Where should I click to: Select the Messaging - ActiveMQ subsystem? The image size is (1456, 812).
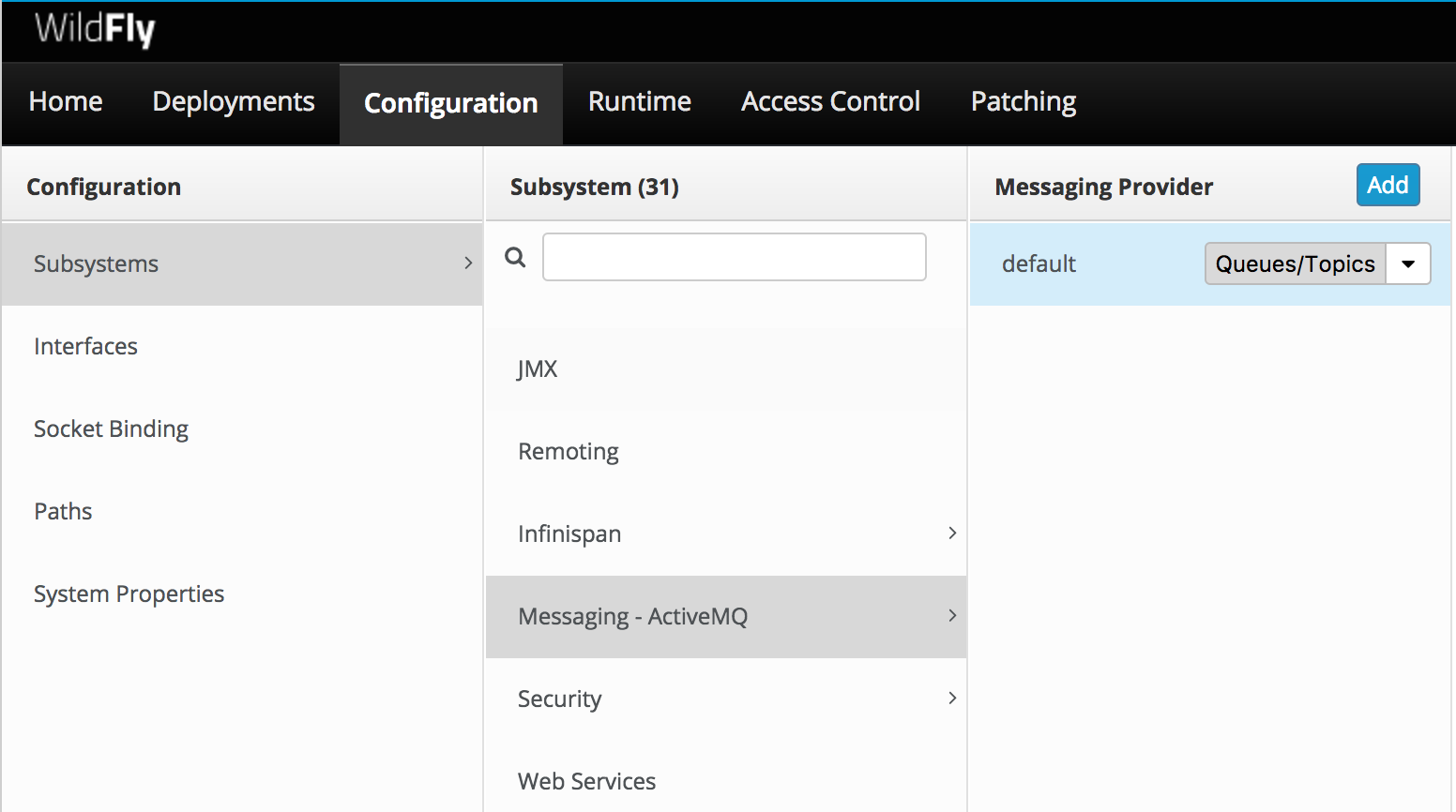(726, 616)
